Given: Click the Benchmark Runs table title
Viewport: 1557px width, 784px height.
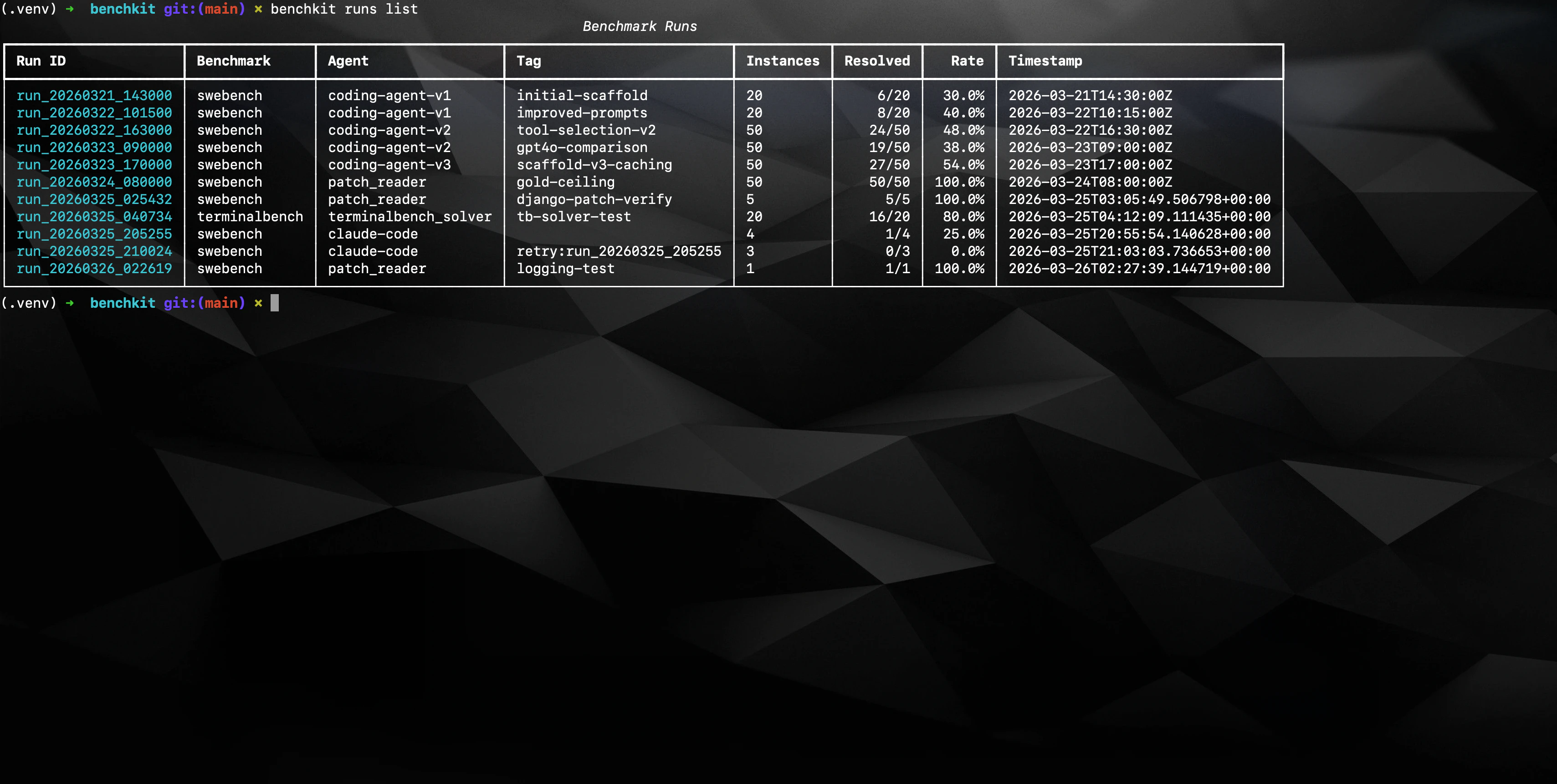Looking at the screenshot, I should pyautogui.click(x=640, y=26).
